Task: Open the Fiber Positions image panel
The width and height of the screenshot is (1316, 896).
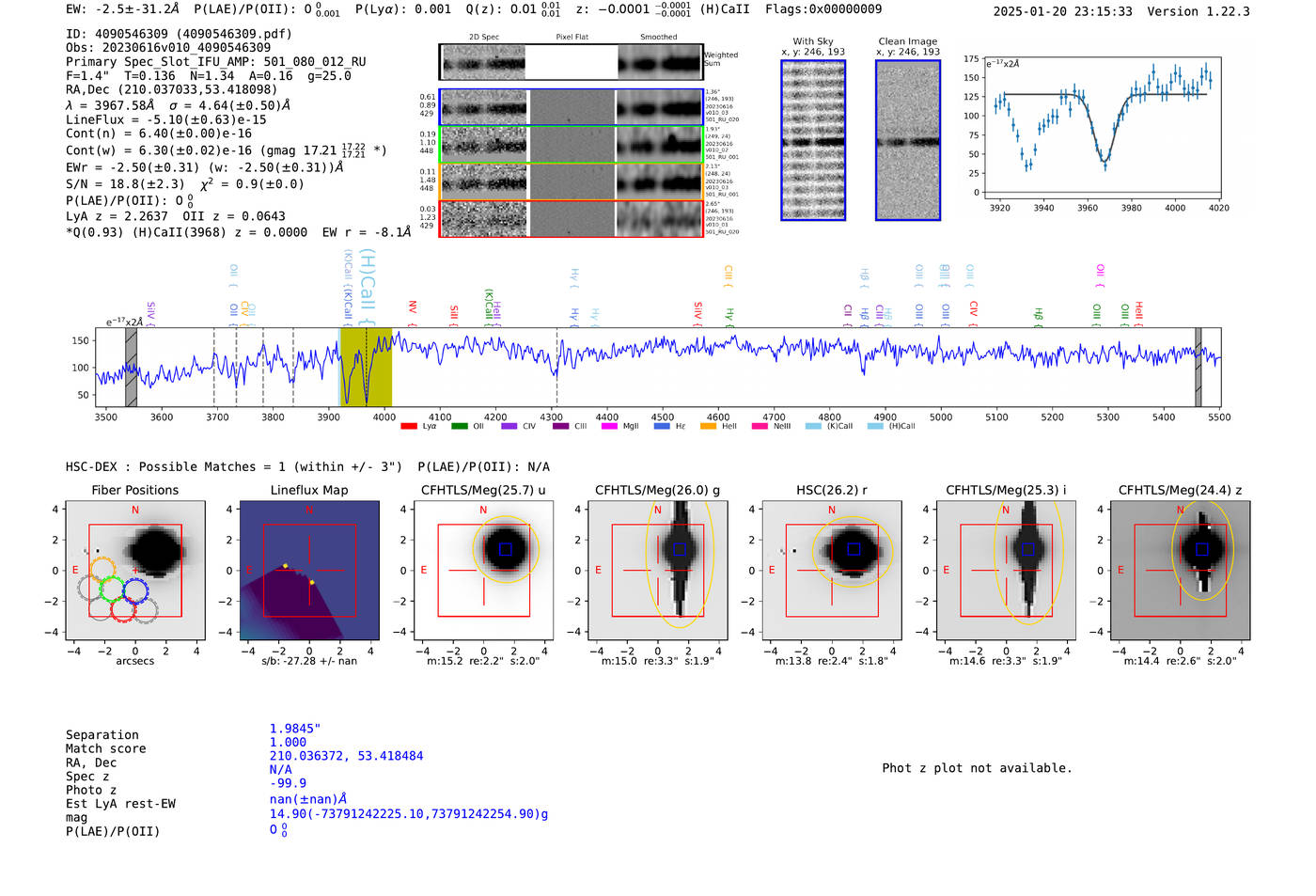Action: click(x=134, y=570)
